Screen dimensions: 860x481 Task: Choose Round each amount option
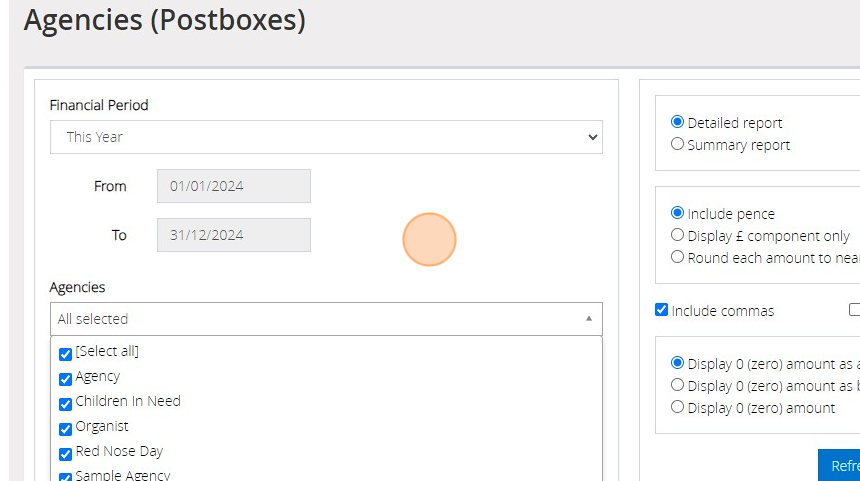point(677,257)
